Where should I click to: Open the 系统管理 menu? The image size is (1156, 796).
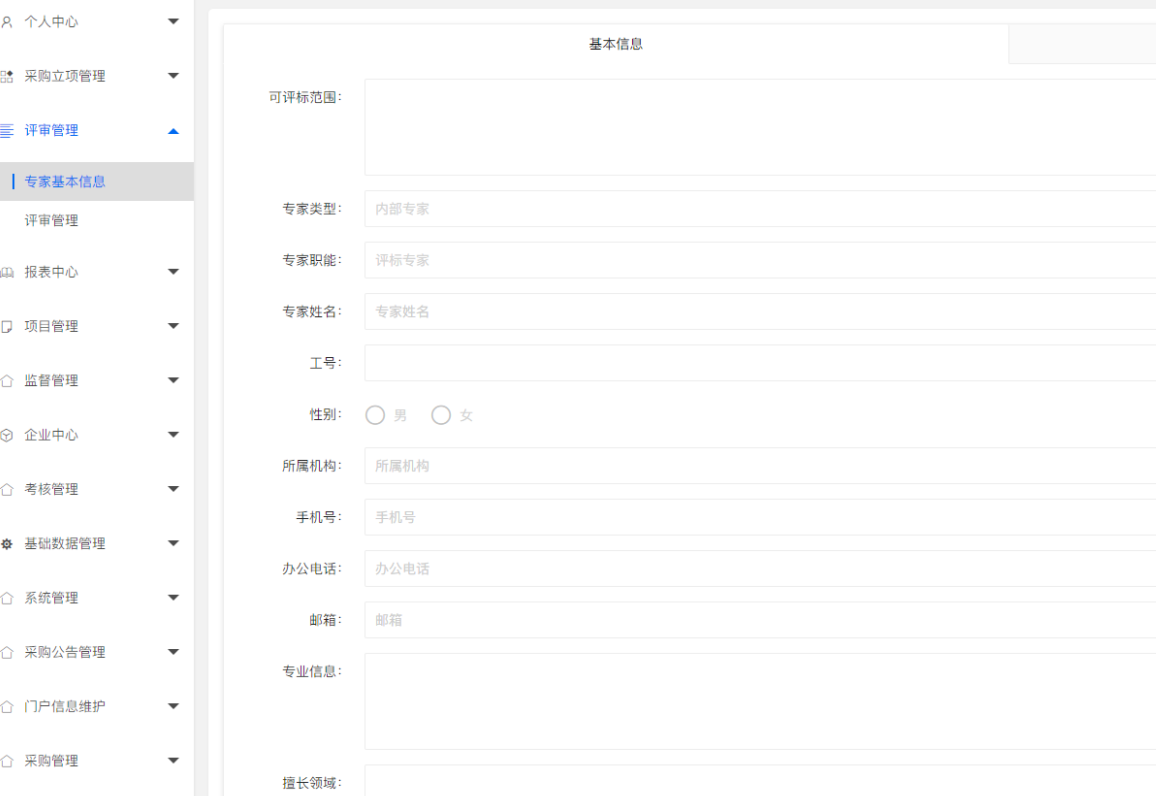coord(97,598)
